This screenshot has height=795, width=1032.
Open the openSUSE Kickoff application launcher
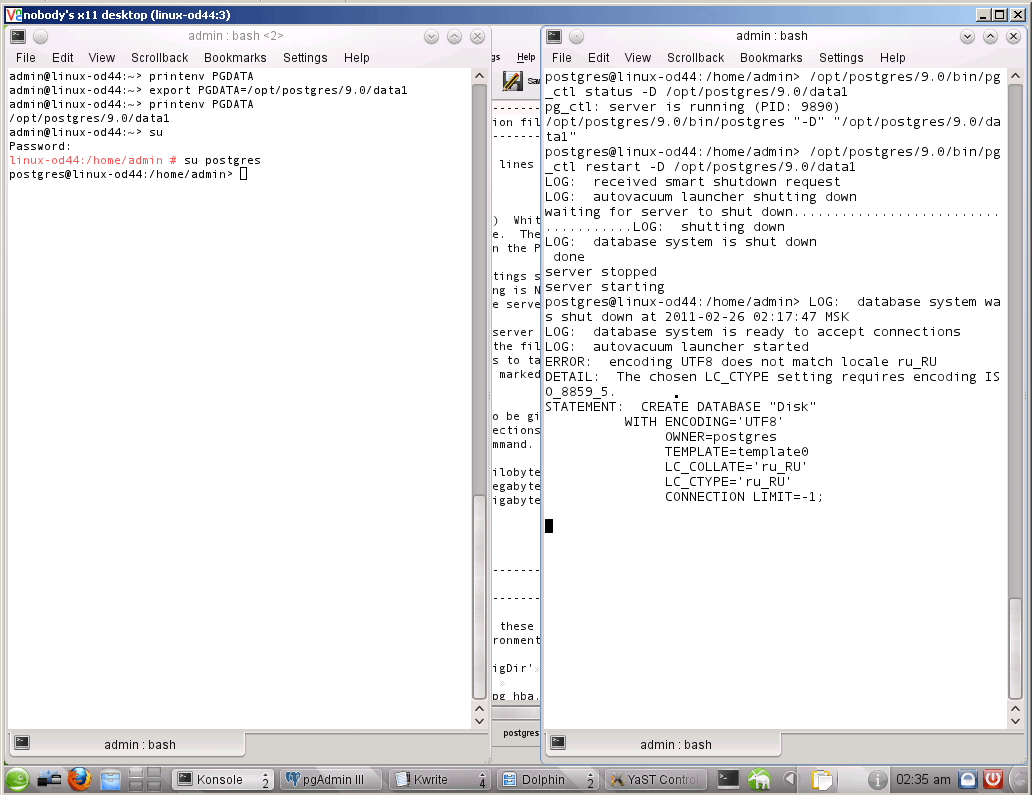(17, 779)
